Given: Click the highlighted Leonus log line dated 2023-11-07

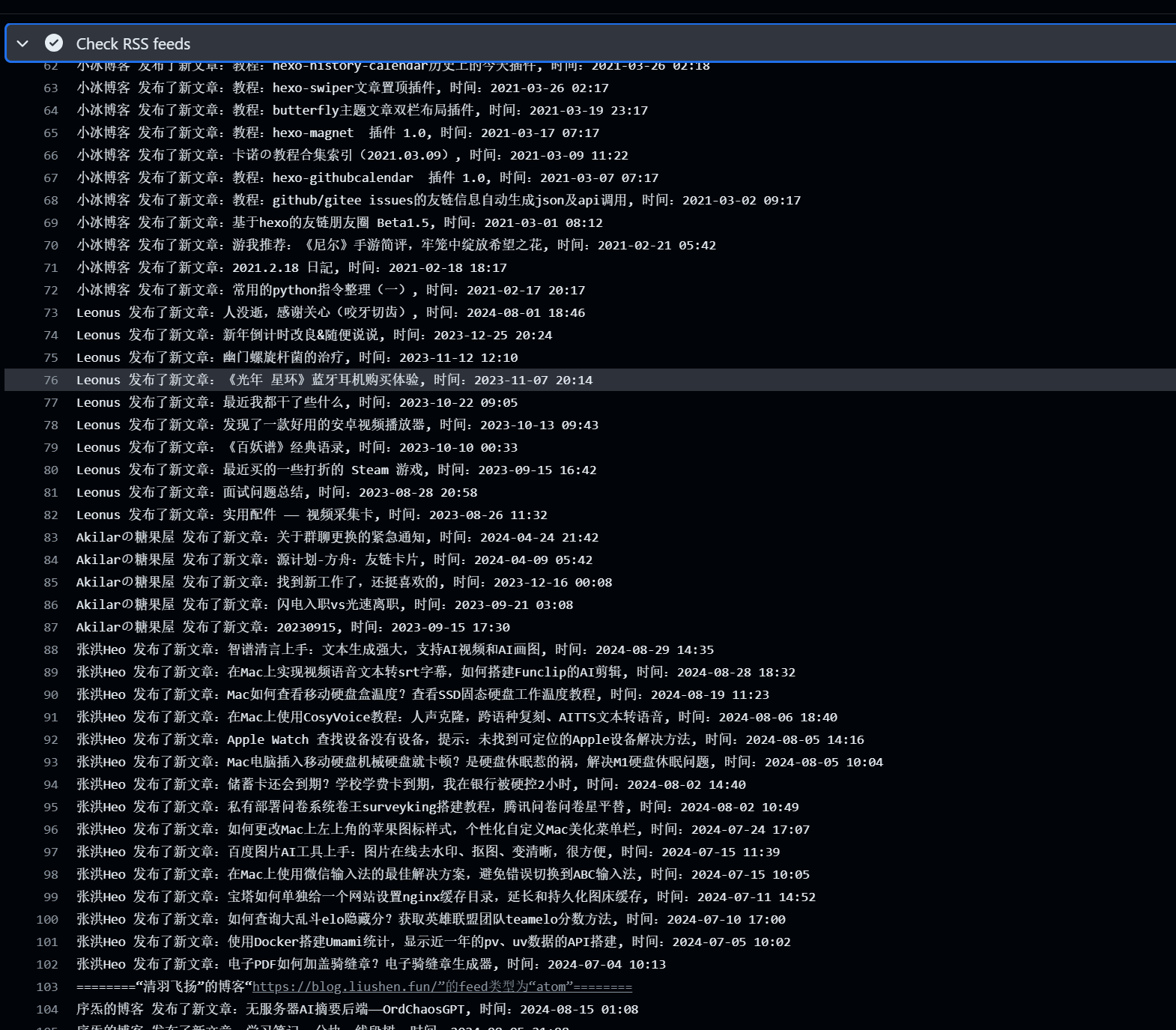Looking at the screenshot, I should [334, 380].
